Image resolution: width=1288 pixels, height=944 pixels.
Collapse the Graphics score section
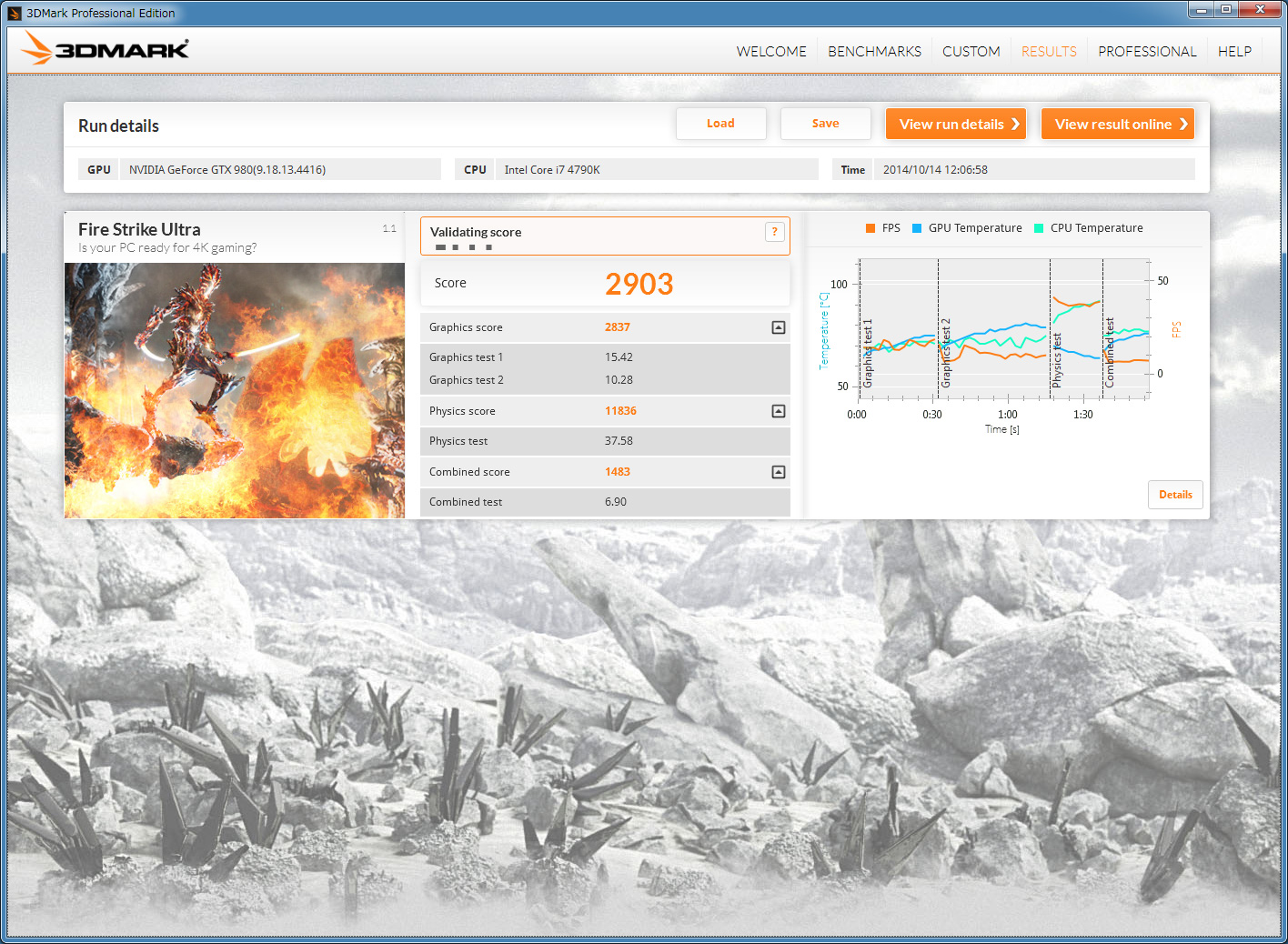tap(779, 327)
